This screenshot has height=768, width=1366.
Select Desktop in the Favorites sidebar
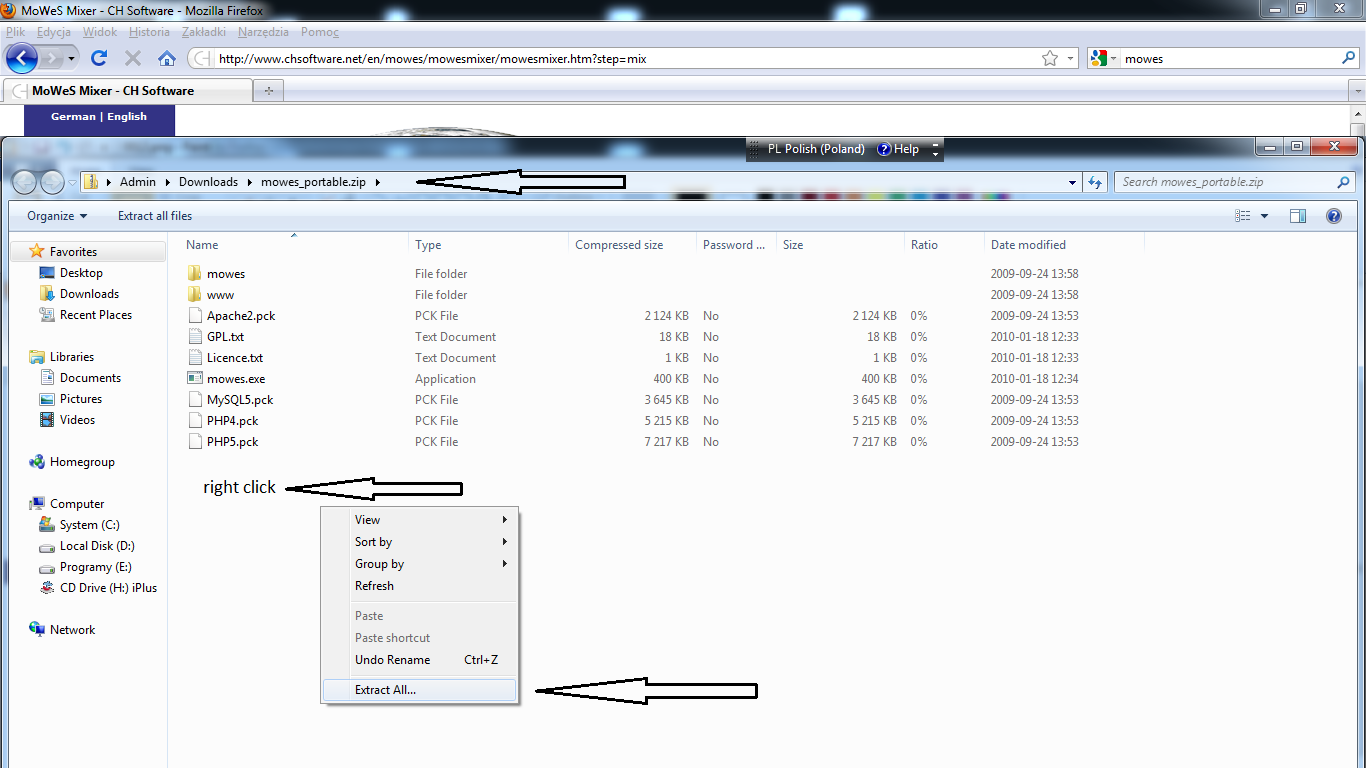(x=81, y=273)
